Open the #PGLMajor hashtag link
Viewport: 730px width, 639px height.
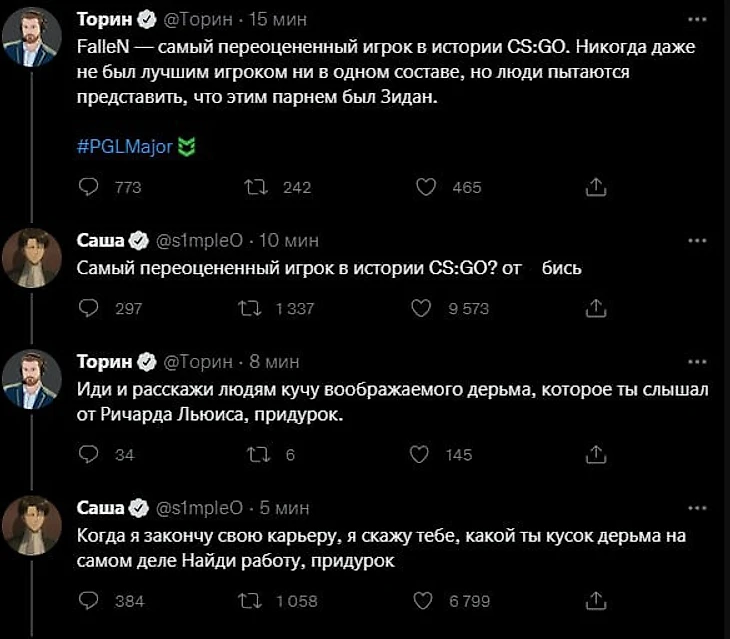126,149
